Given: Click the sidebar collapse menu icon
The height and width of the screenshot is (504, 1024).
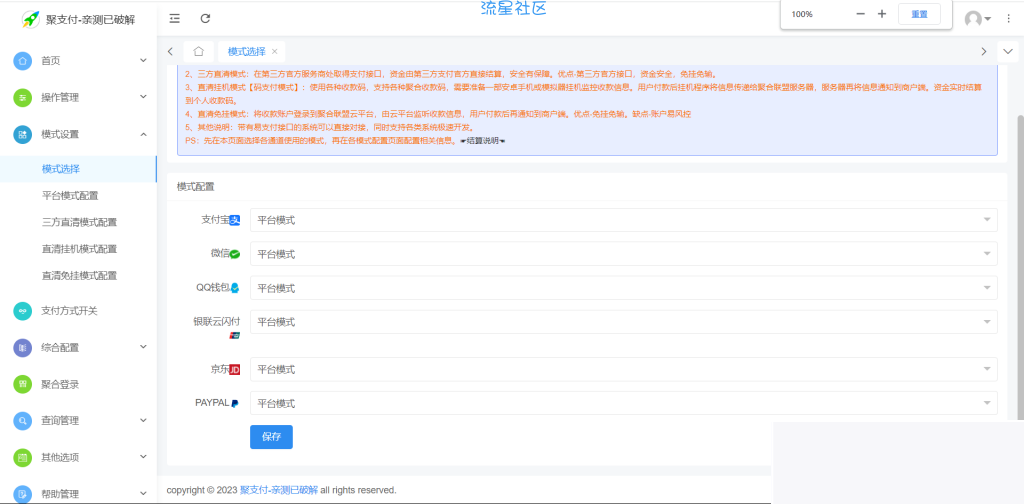Looking at the screenshot, I should [x=175, y=18].
